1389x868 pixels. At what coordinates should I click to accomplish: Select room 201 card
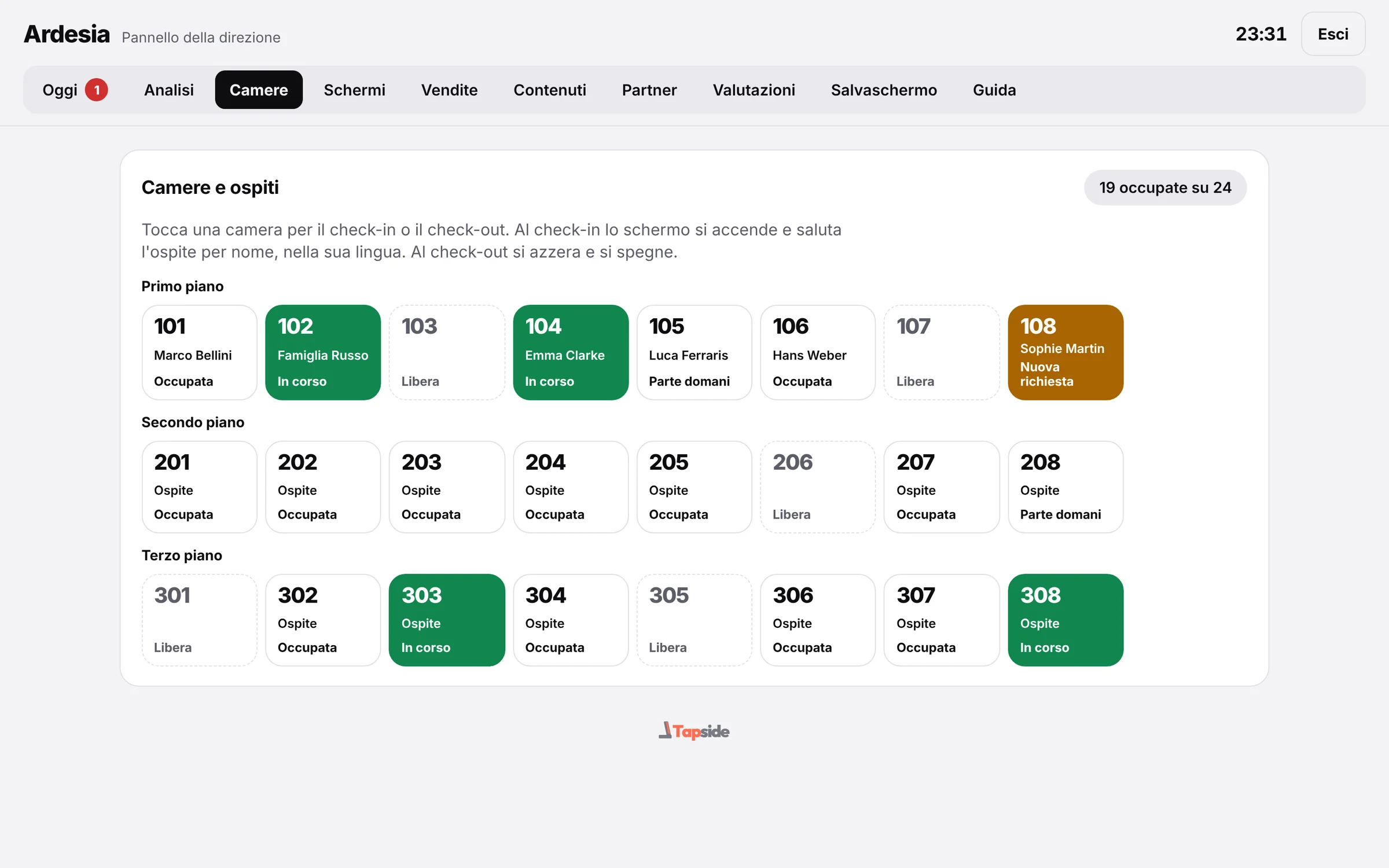click(x=199, y=487)
